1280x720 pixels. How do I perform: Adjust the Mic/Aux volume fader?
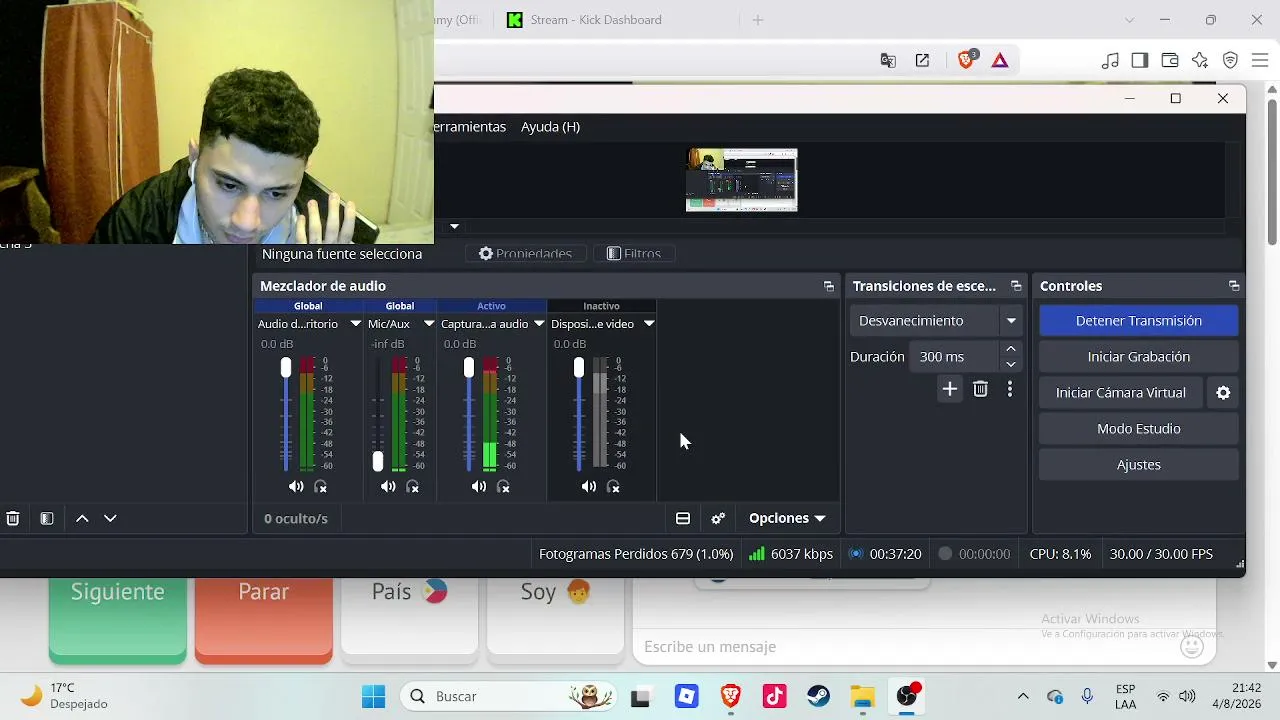click(x=378, y=461)
